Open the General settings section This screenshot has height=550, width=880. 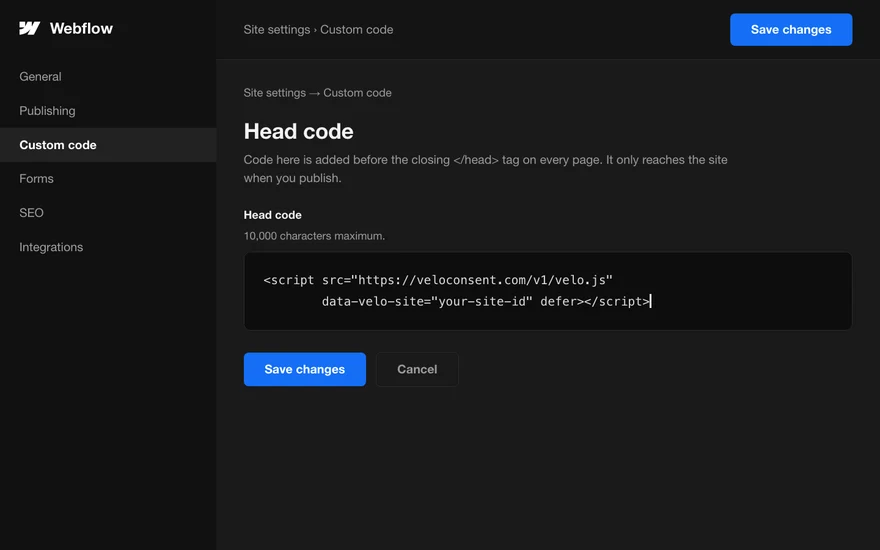pos(40,76)
